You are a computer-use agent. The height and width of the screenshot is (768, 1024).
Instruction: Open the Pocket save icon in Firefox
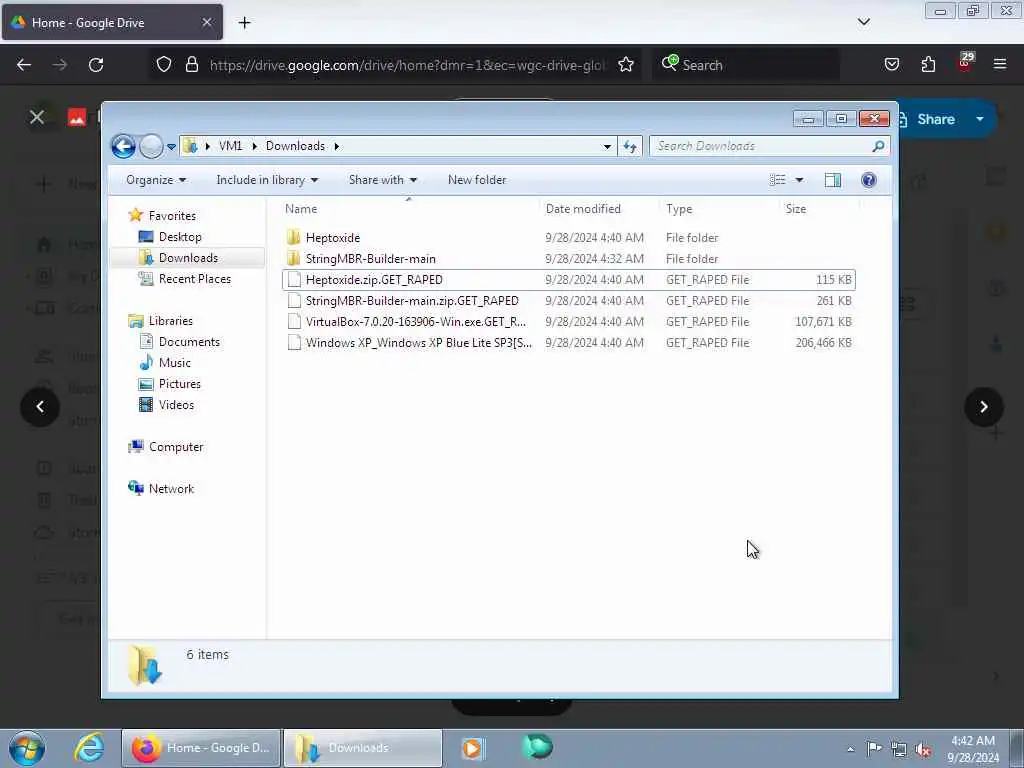click(891, 65)
